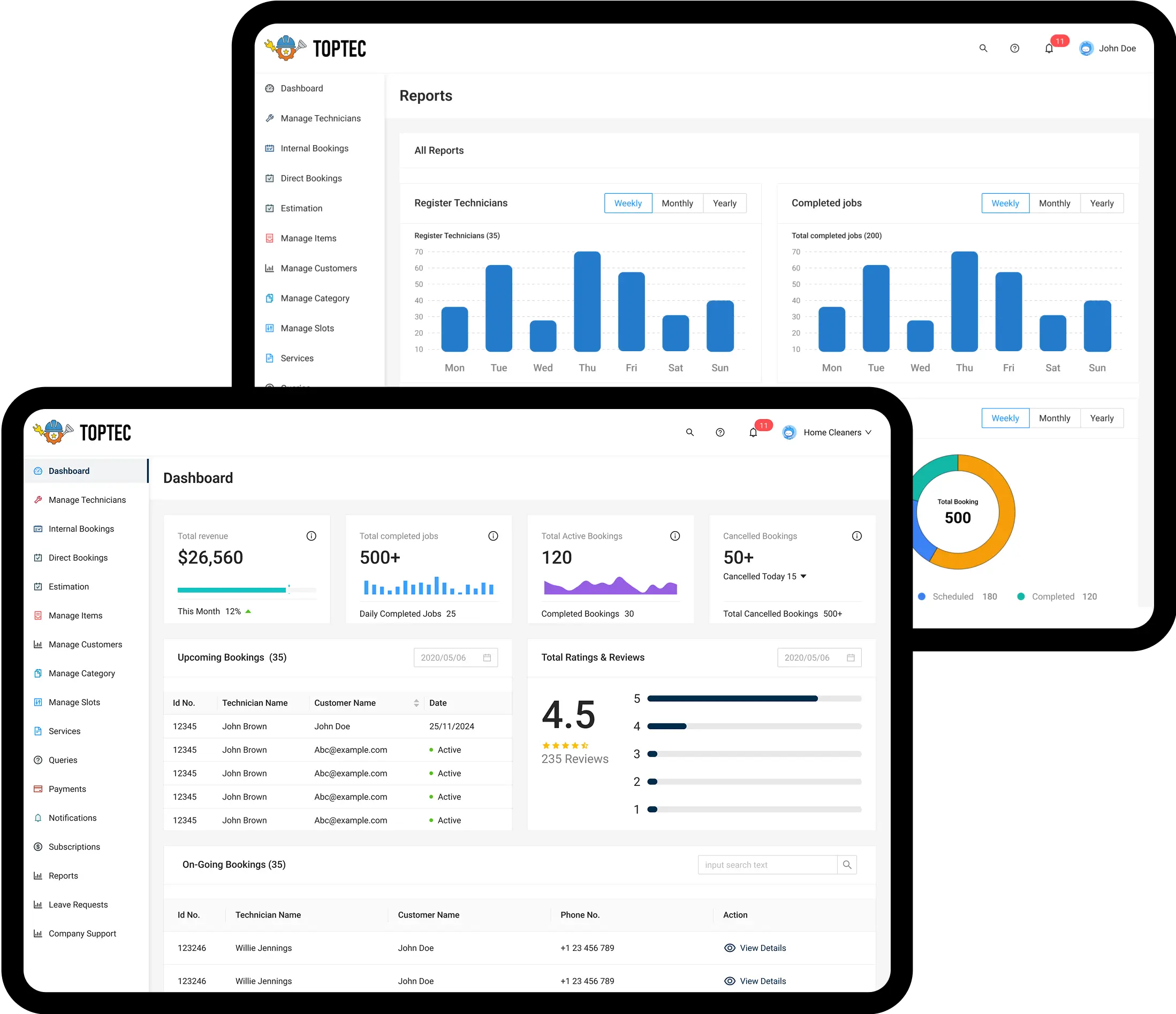Open Manage Technicians in Dashboard sidebar
1176x1014 pixels.
[x=87, y=500]
